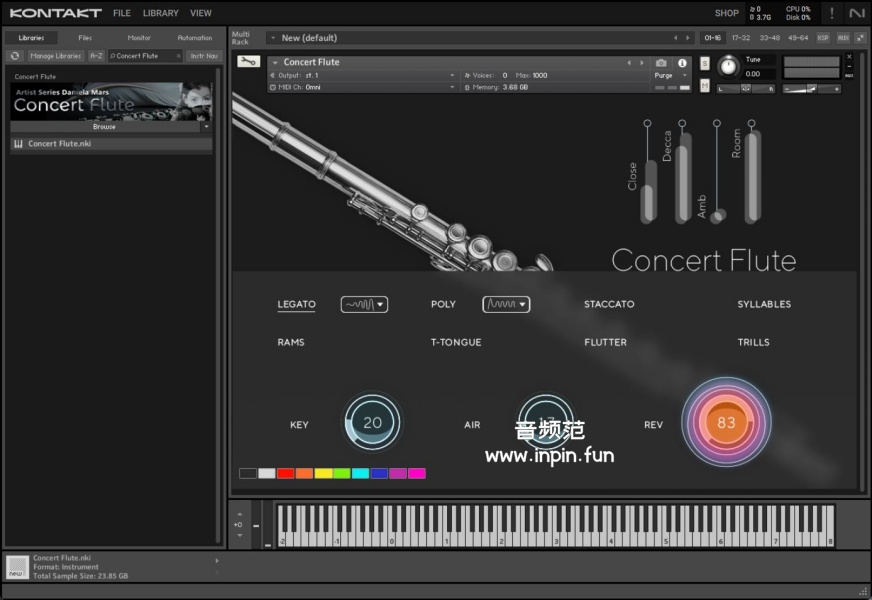Click the KONTAKT logo
872x600 pixels.
(x=56, y=13)
